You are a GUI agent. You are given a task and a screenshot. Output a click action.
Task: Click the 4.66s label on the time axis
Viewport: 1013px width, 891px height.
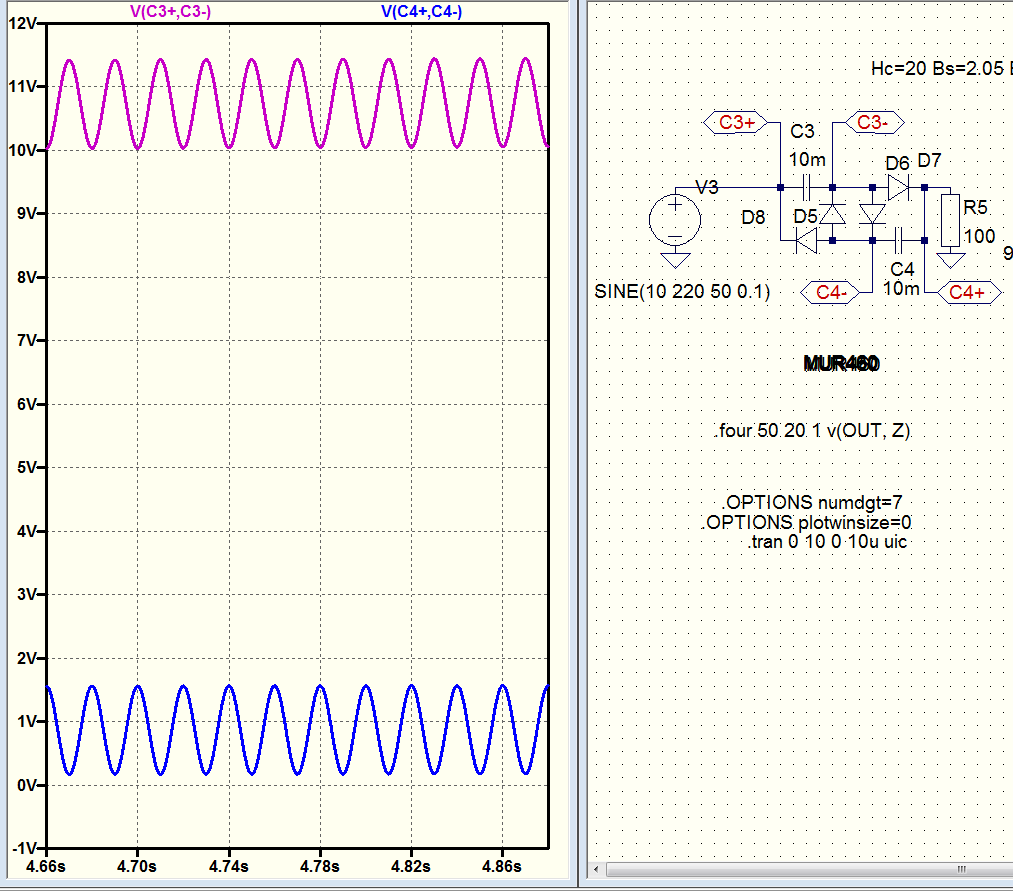(46, 866)
